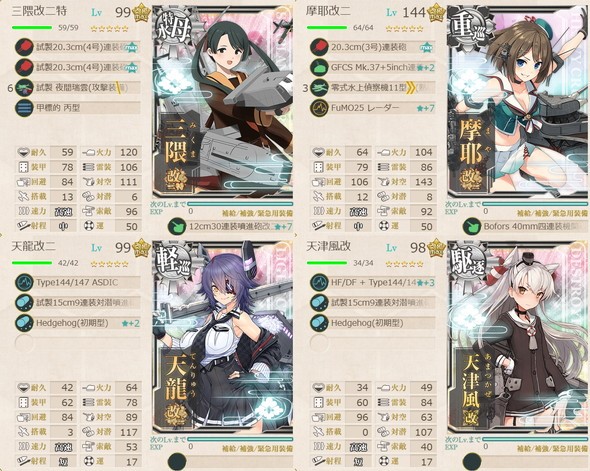The image size is (590, 471).
Task: Select Tenryuu's Hedgehog depth charge icon
Action: point(24,323)
